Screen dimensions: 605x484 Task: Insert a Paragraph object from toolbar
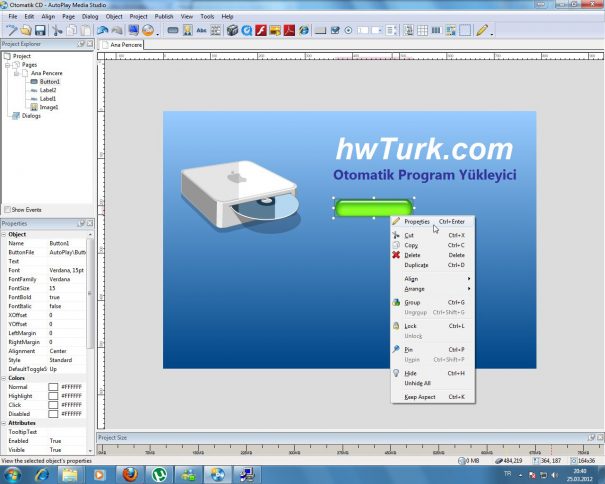pos(216,30)
